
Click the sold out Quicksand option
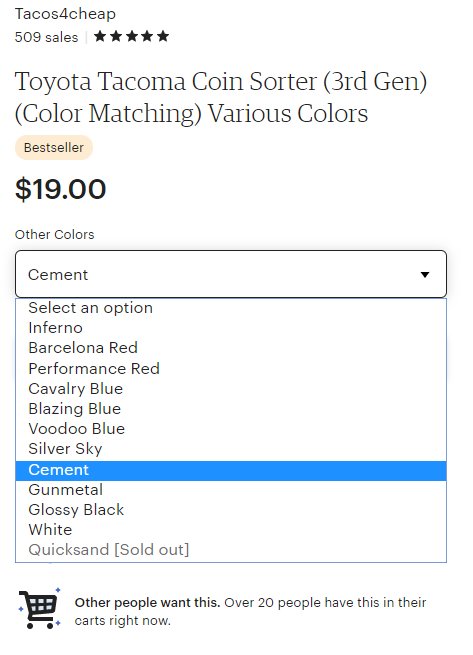pyautogui.click(x=231, y=550)
